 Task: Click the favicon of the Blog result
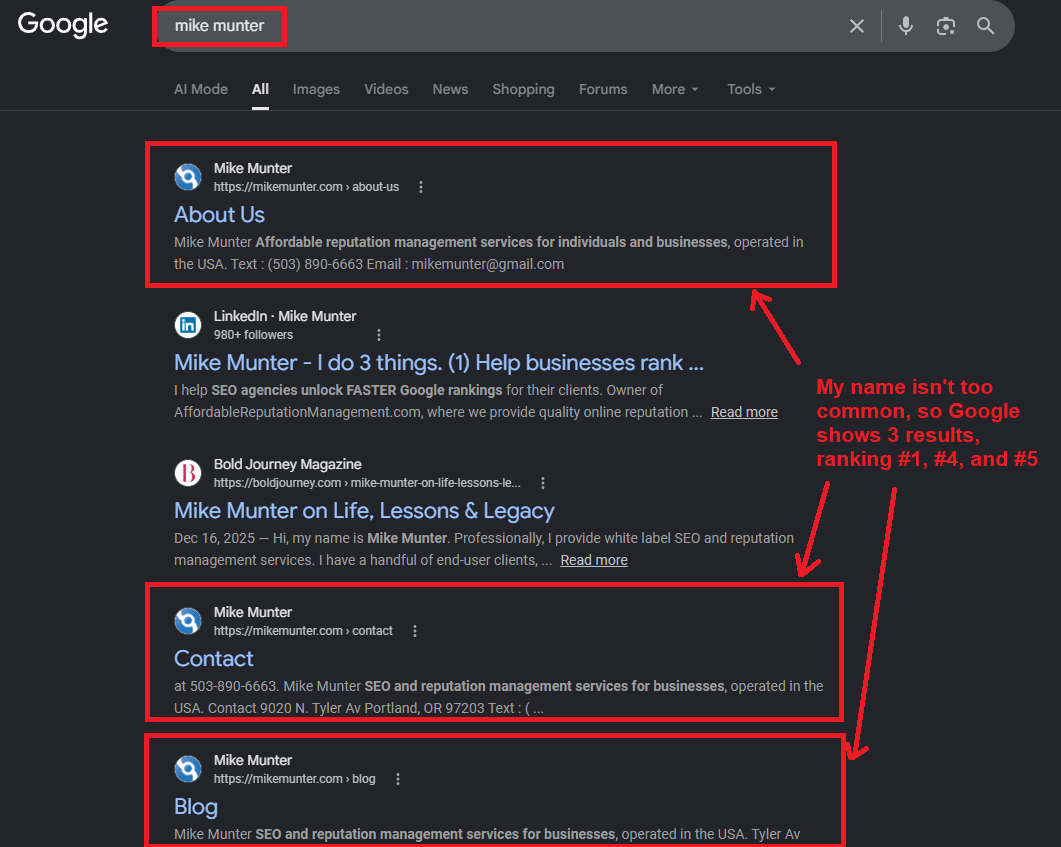[x=188, y=769]
